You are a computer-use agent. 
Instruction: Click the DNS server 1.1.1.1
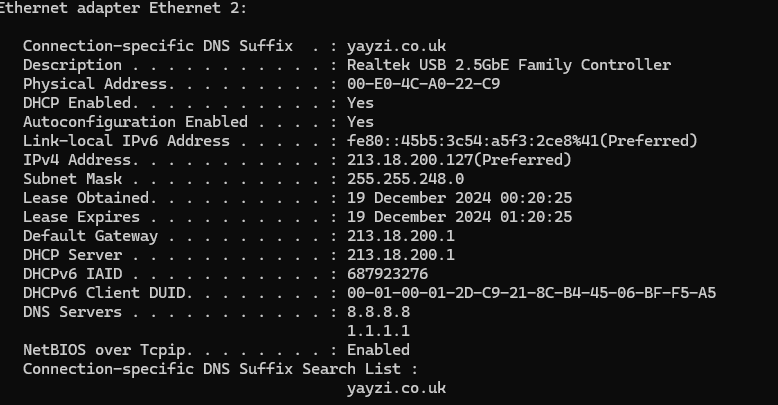tap(378, 331)
